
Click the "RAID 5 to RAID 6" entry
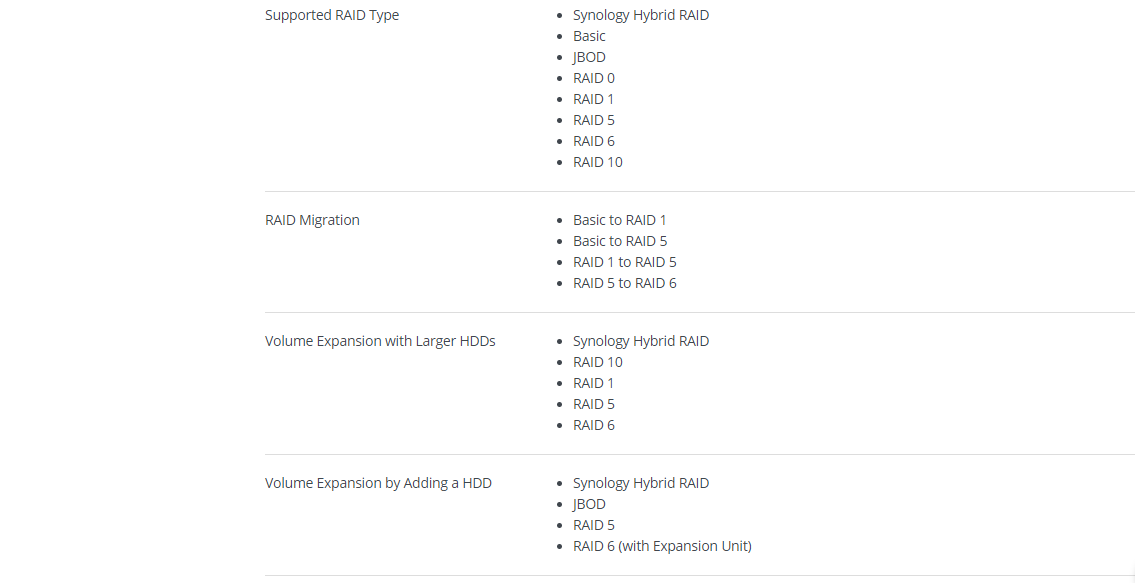[x=625, y=283]
